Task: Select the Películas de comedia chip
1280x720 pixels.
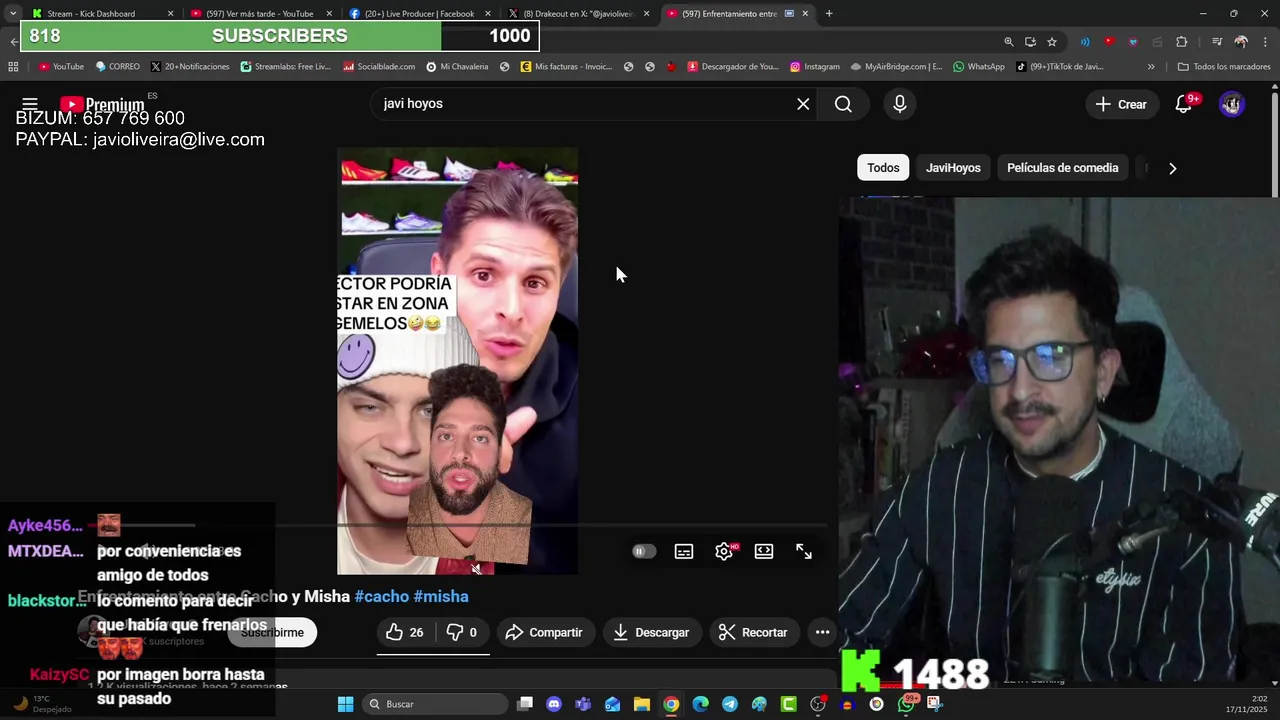Action: click(x=1062, y=168)
